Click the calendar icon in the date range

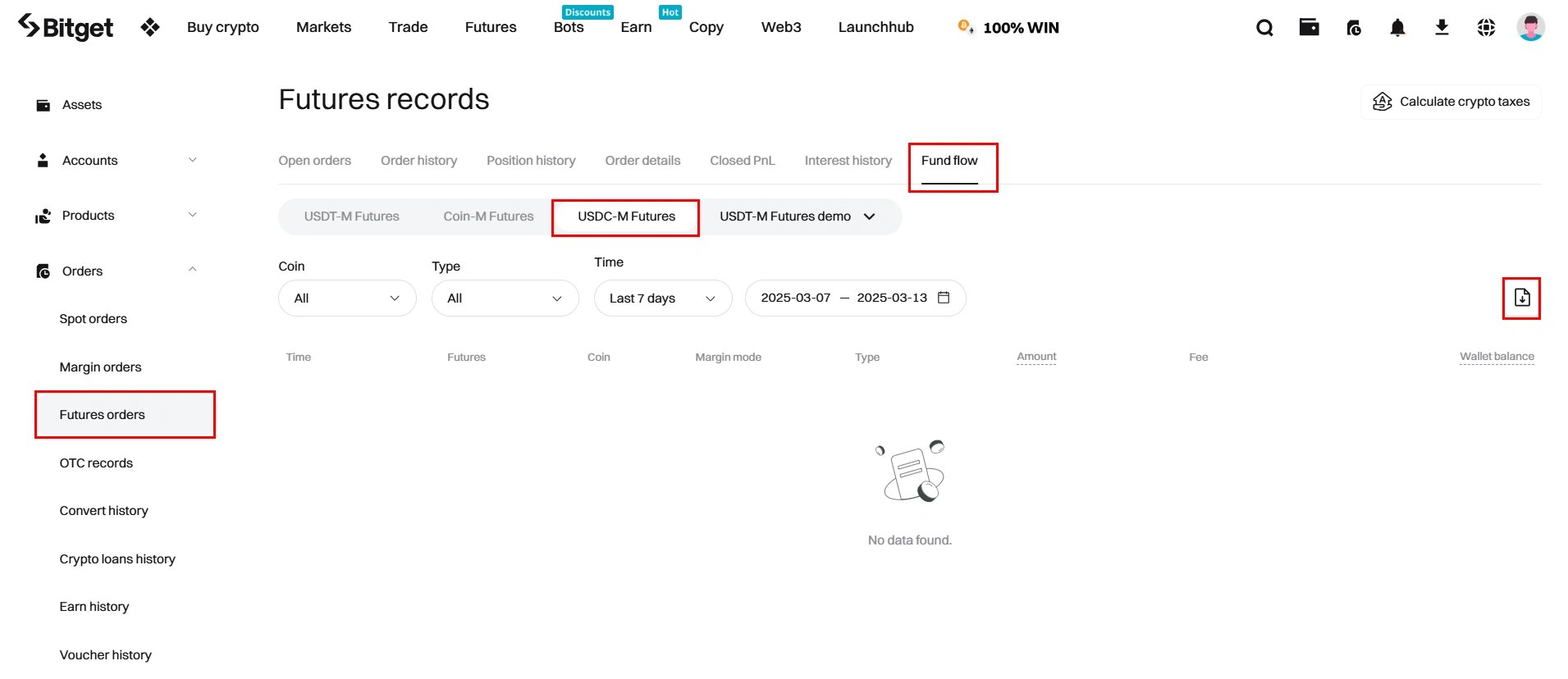click(944, 298)
